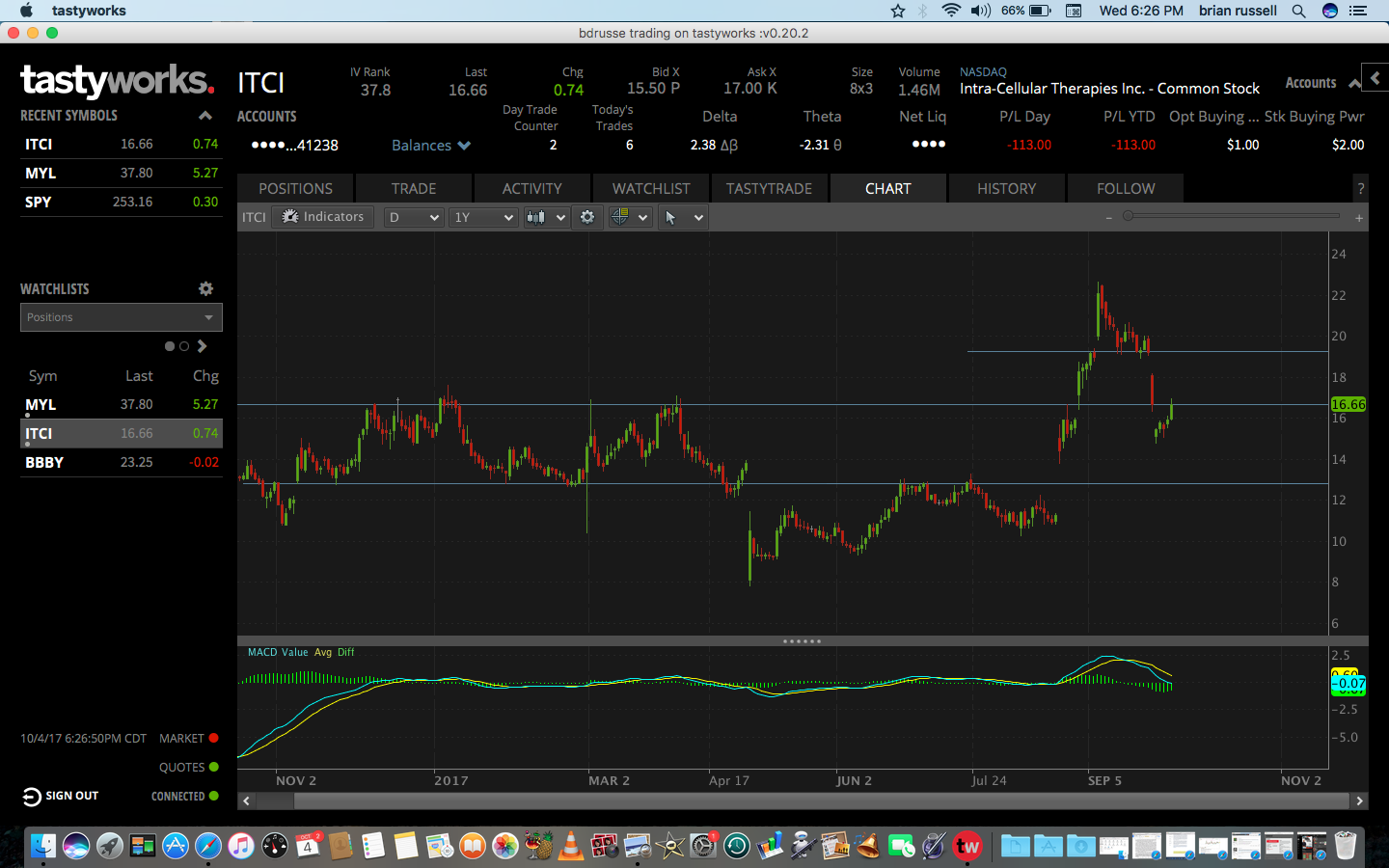Open Wi-Fi status menu
This screenshot has height=868, width=1389.
pyautogui.click(x=951, y=11)
